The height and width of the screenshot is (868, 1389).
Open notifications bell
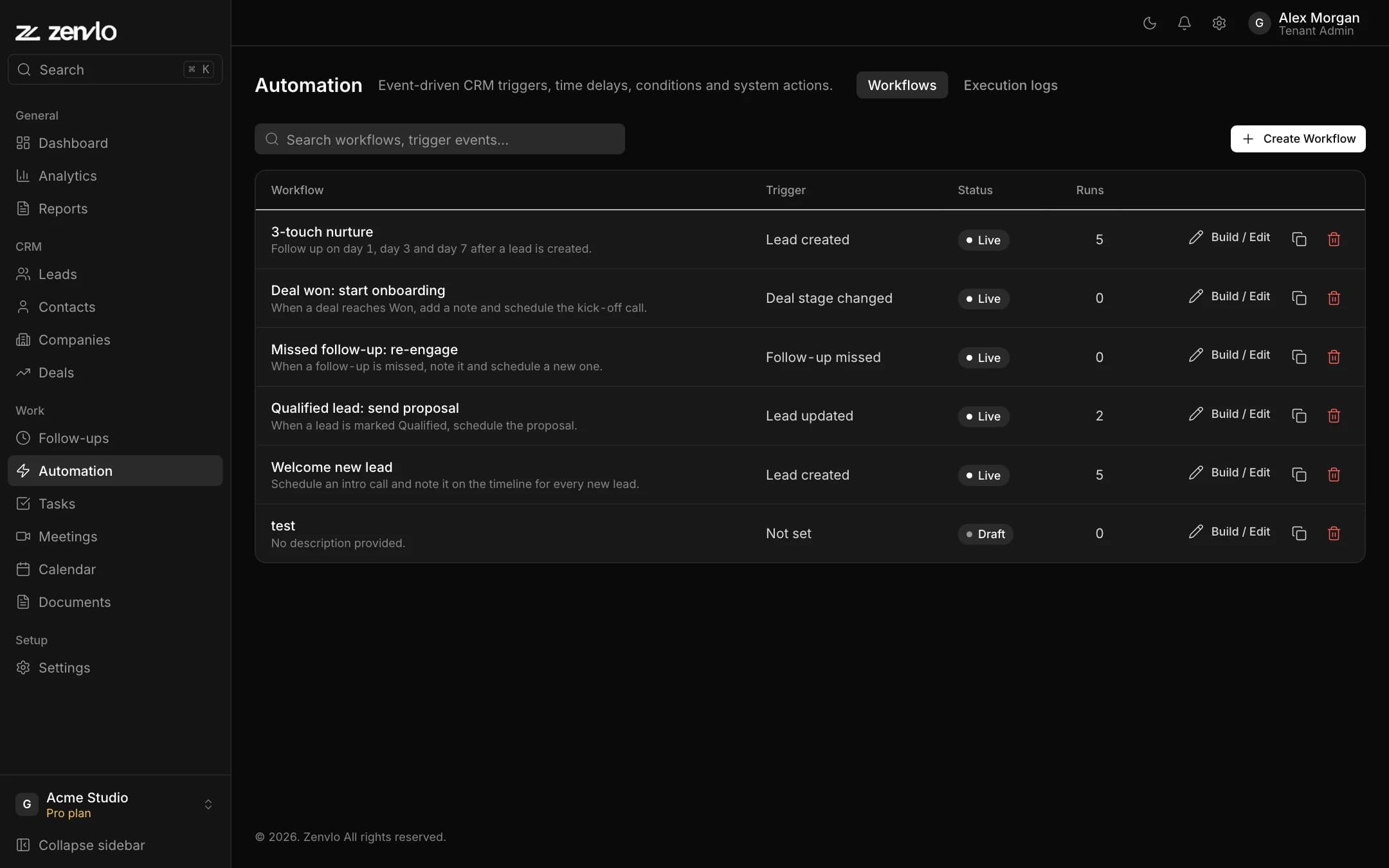(1184, 23)
